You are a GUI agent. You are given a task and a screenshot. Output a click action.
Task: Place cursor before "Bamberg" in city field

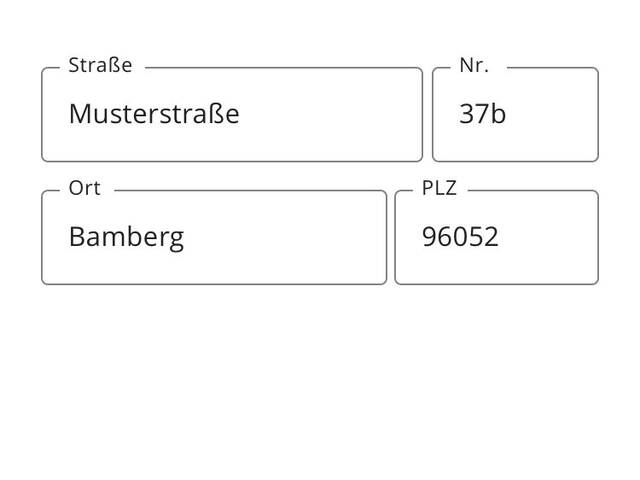(x=68, y=238)
